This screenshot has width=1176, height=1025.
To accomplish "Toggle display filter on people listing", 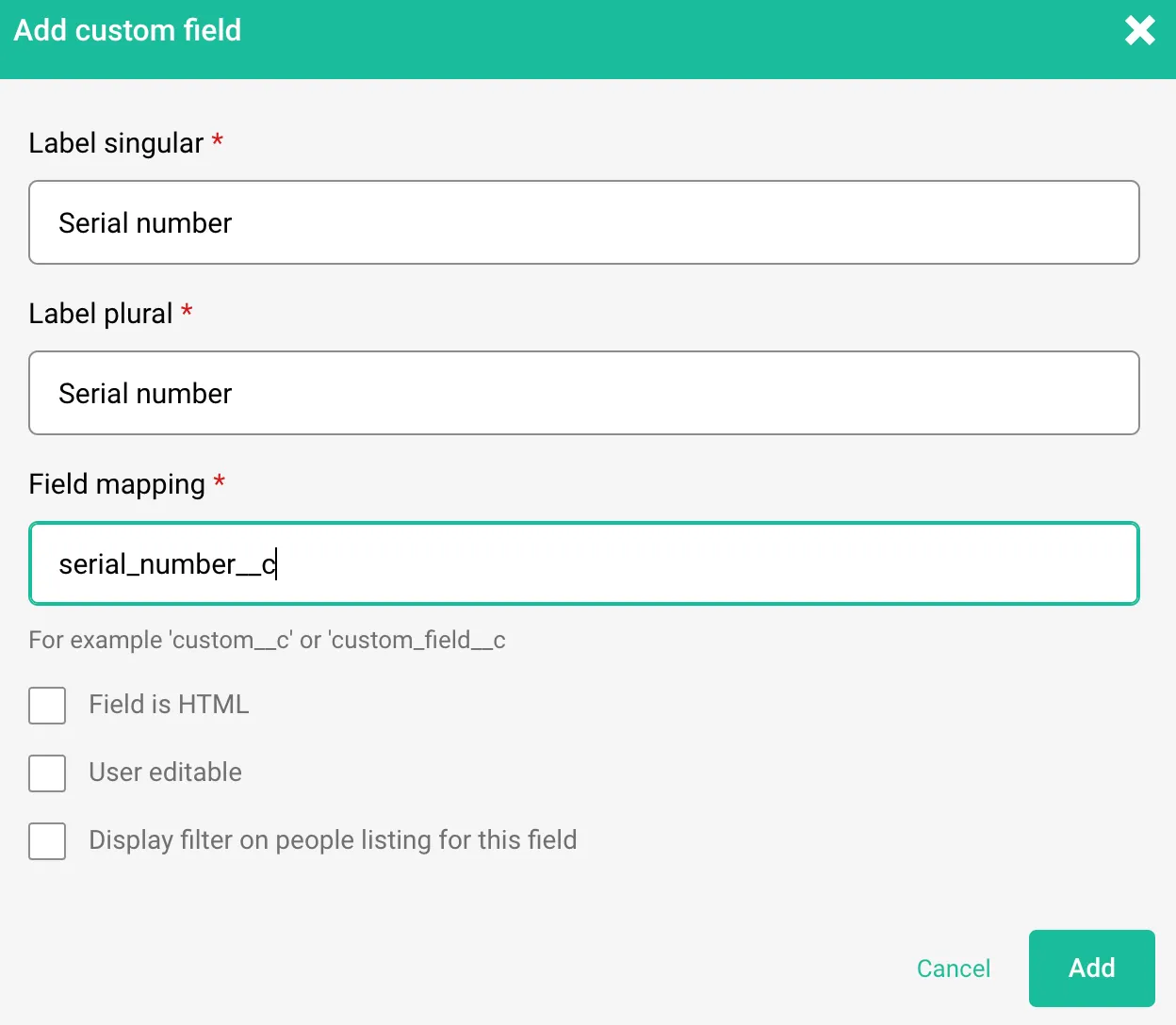I will pyautogui.click(x=47, y=841).
